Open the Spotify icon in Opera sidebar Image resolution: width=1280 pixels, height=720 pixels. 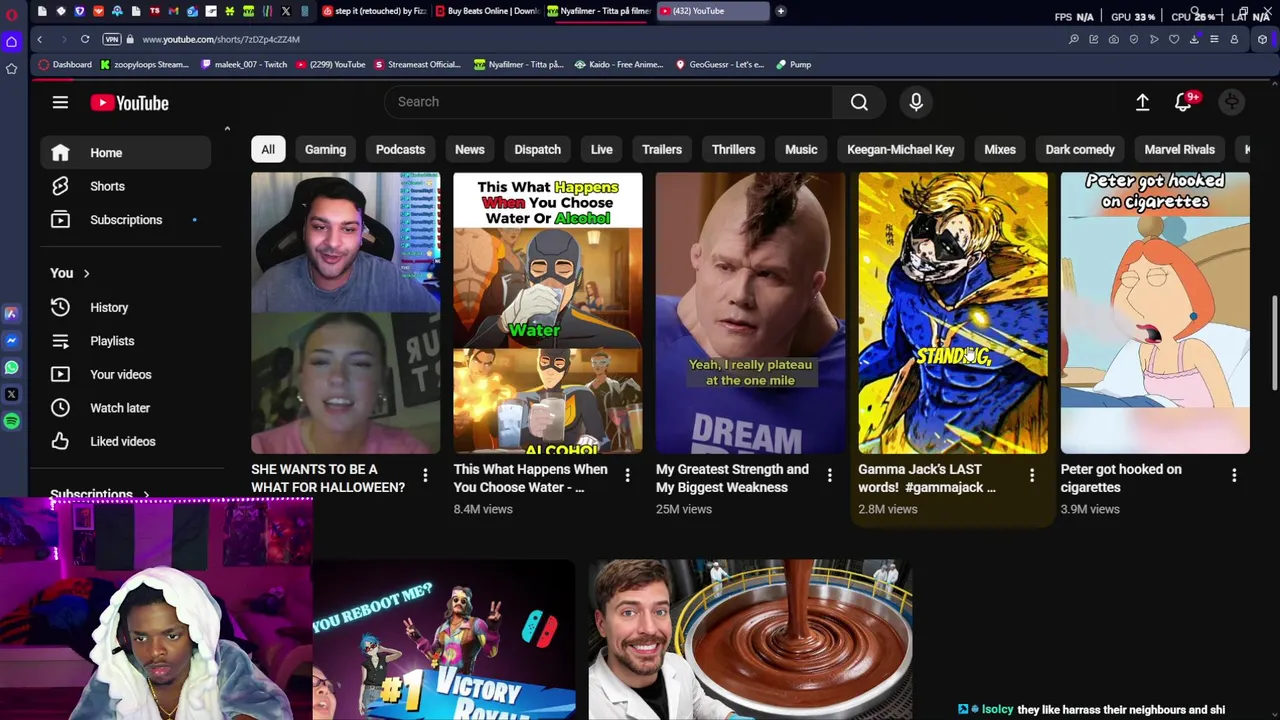(x=11, y=421)
